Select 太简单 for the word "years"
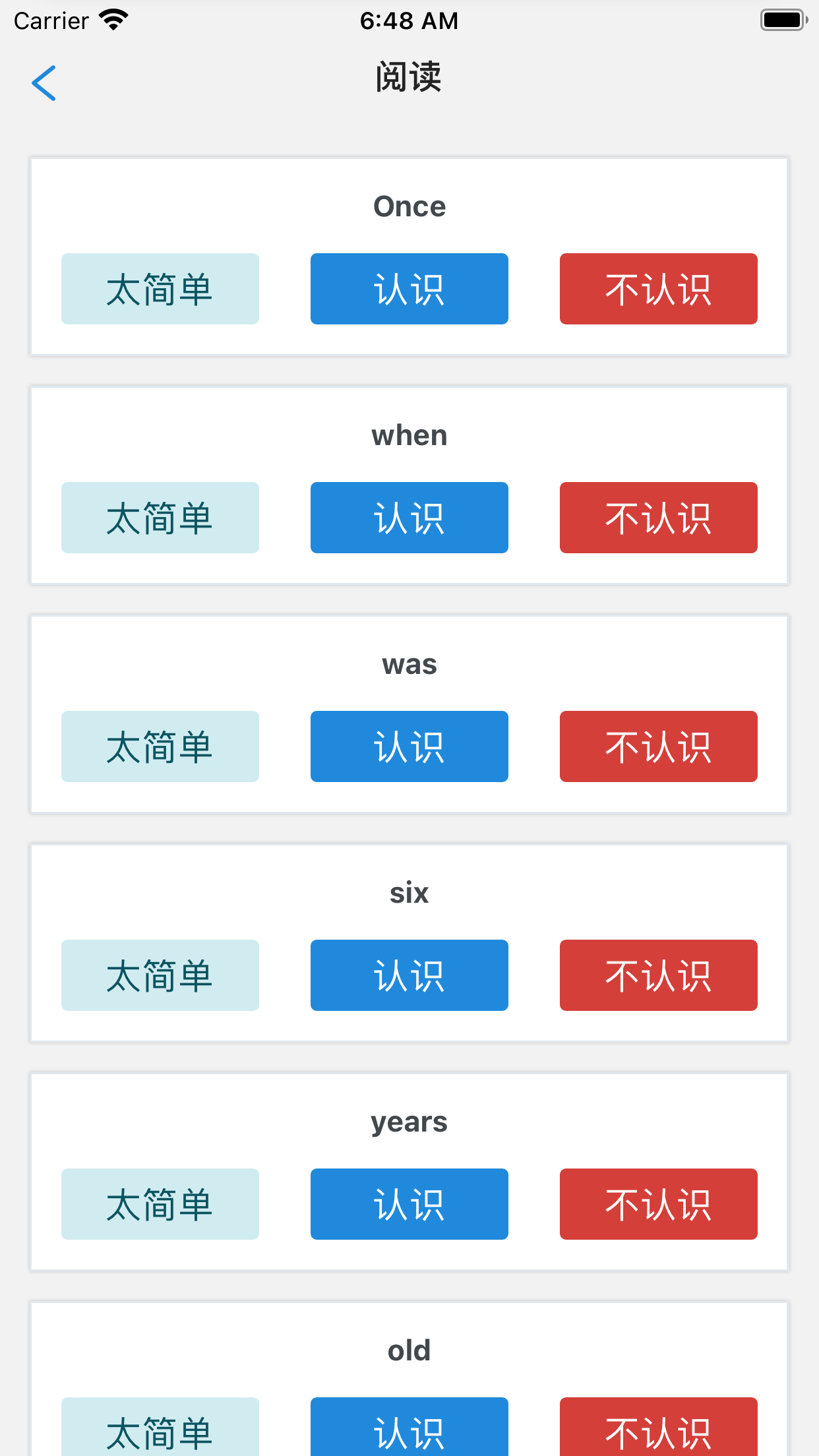 [x=160, y=1204]
